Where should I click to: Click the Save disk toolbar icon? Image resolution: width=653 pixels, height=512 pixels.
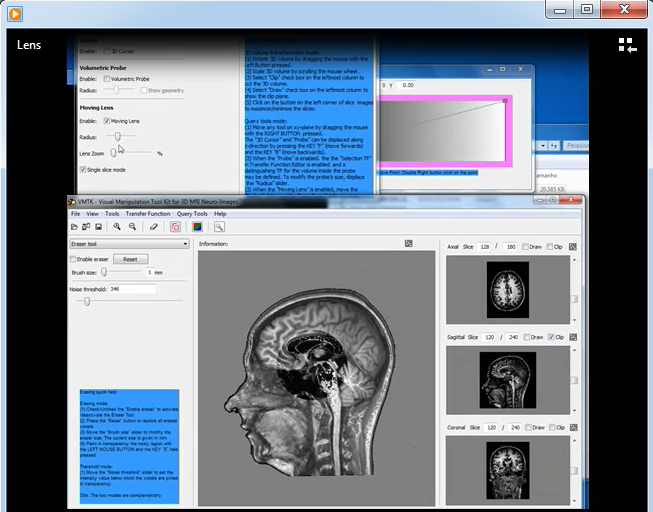tap(98, 227)
